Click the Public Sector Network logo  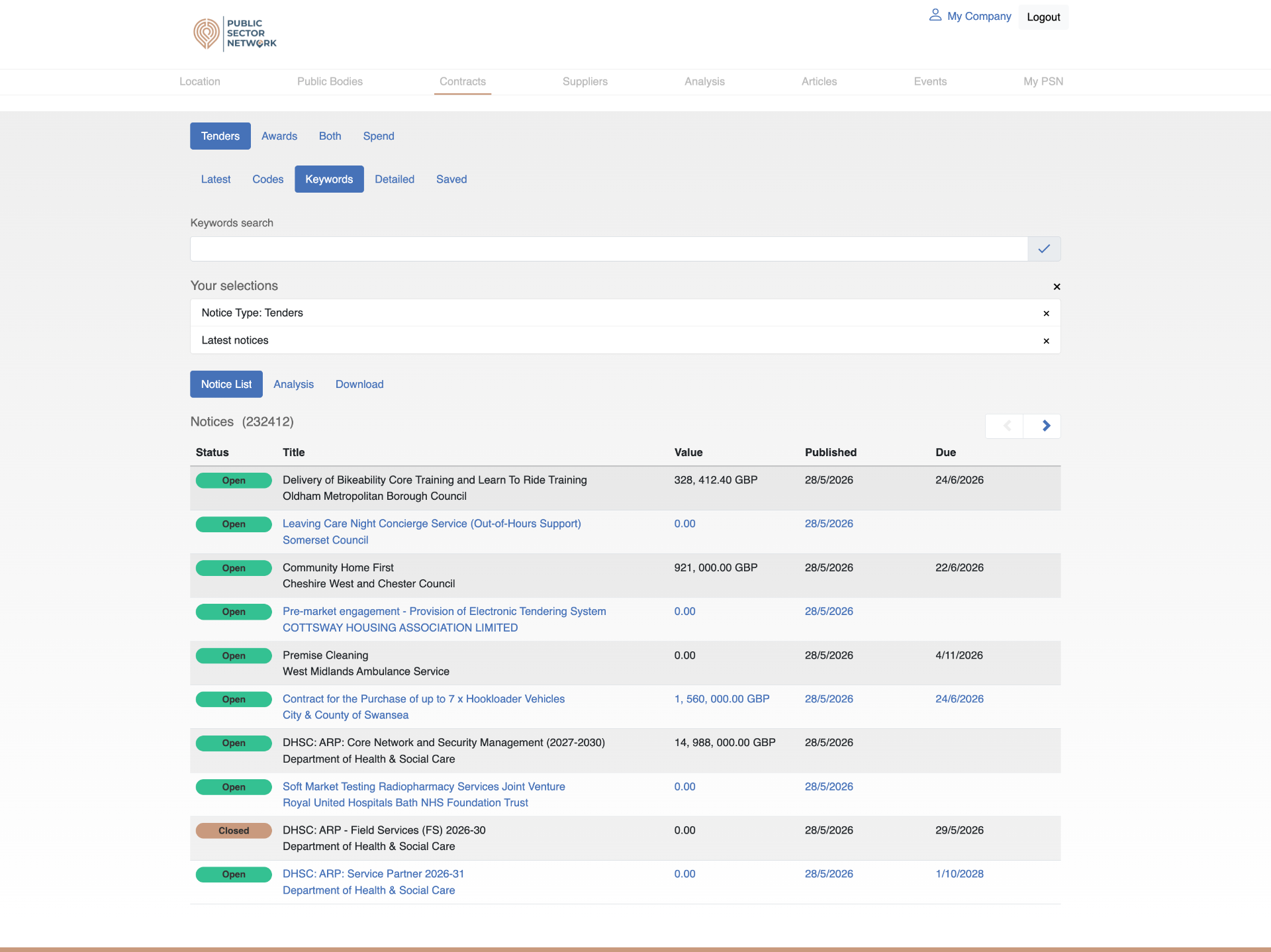point(235,34)
